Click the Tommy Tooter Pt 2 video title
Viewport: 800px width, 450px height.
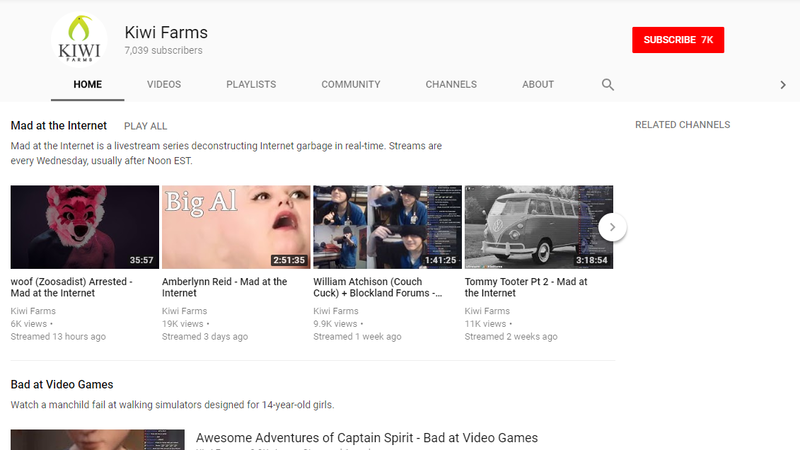526,287
